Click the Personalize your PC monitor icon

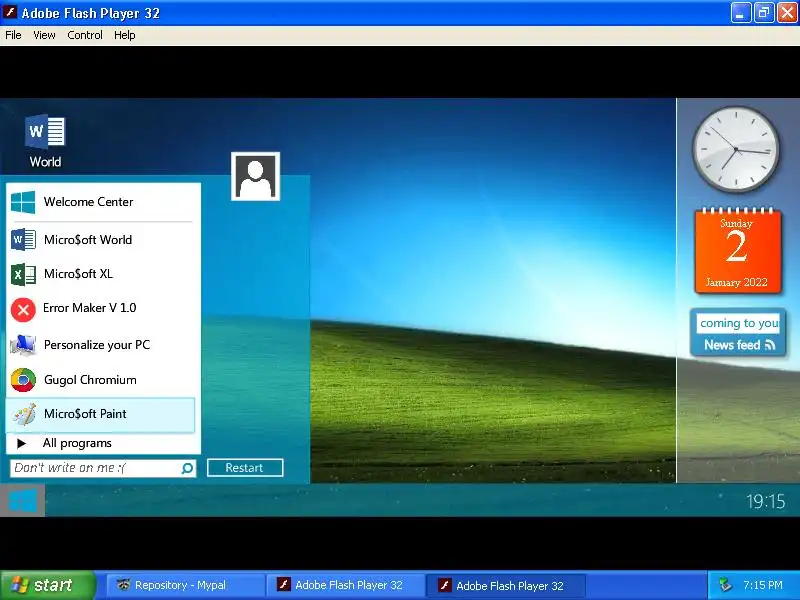23,344
